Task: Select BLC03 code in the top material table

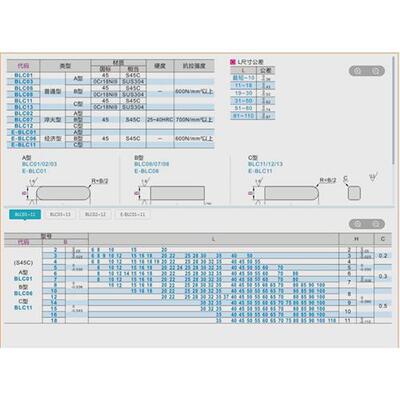Action: click(24, 82)
